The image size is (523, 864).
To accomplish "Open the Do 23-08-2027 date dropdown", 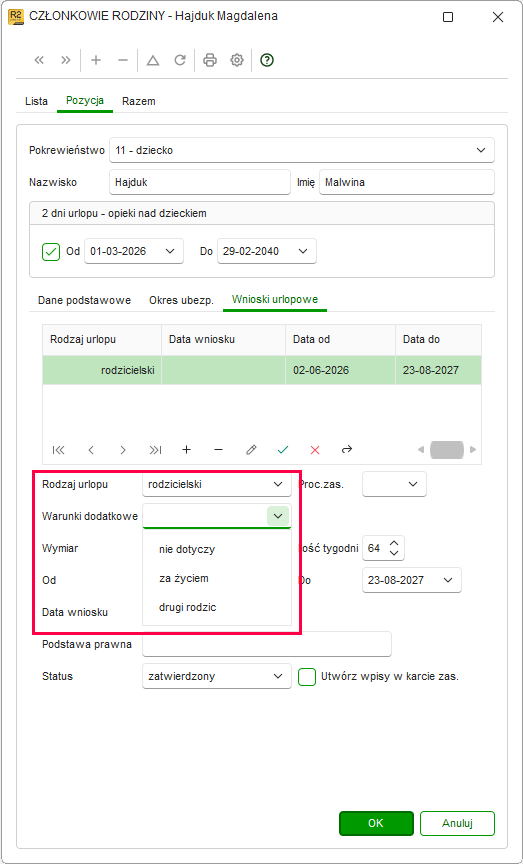I will click(x=448, y=580).
